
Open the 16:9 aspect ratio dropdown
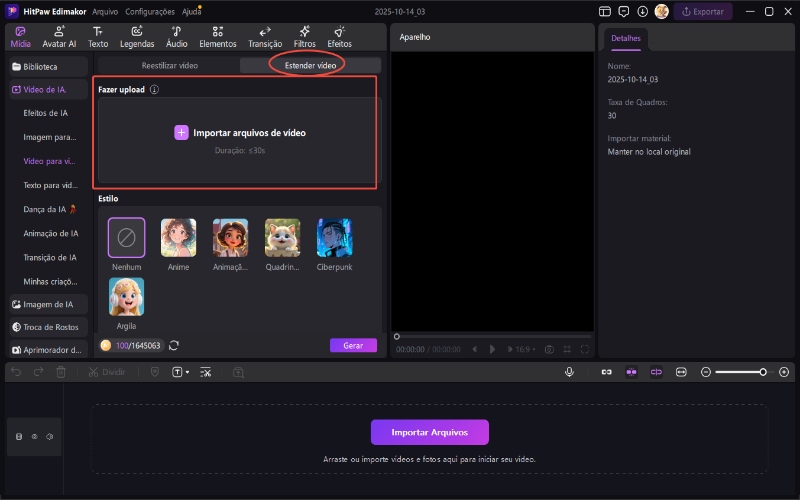526,349
